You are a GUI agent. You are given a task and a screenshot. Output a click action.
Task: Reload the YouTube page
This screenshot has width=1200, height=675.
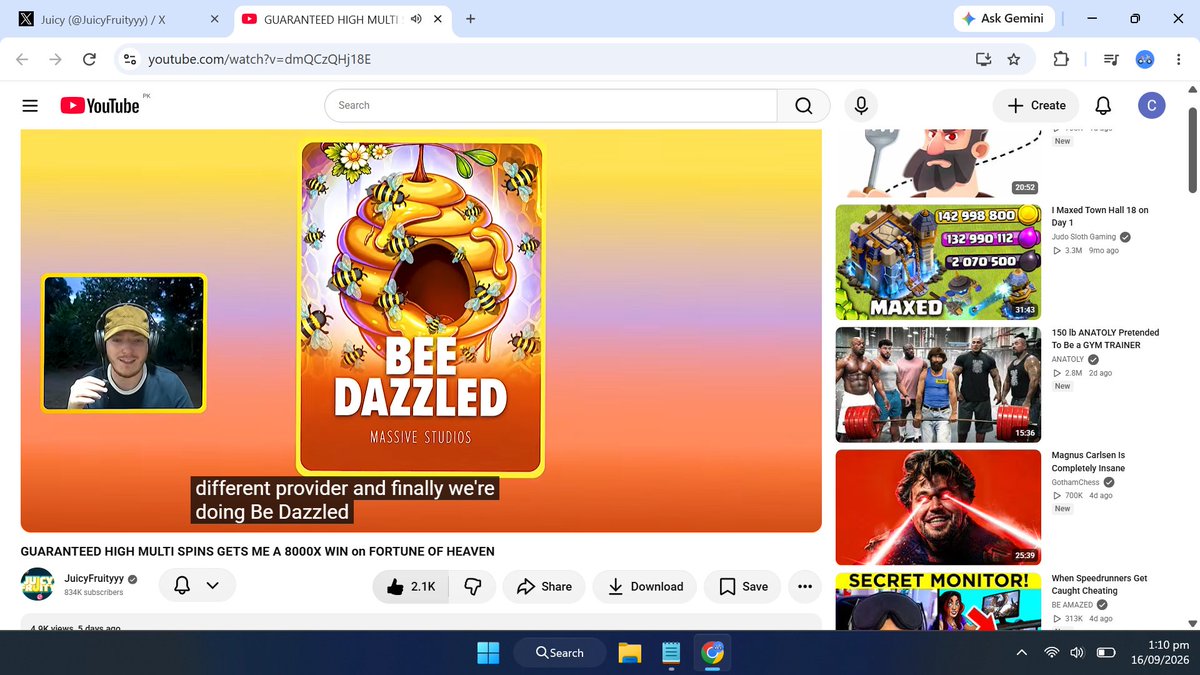click(x=89, y=60)
